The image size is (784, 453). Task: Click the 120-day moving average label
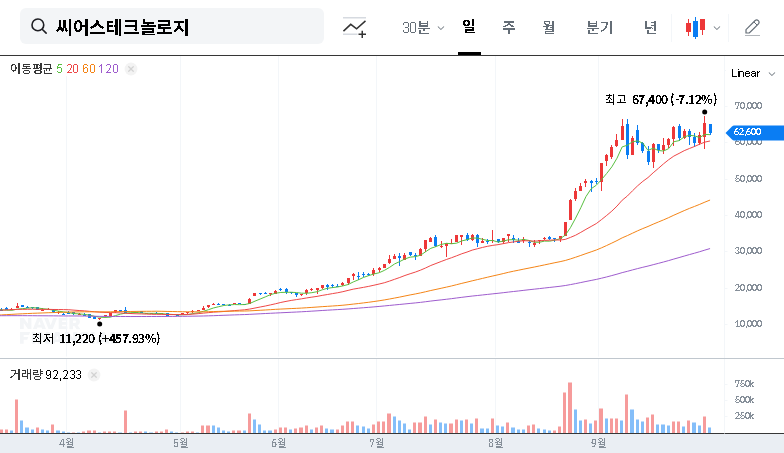[108, 69]
